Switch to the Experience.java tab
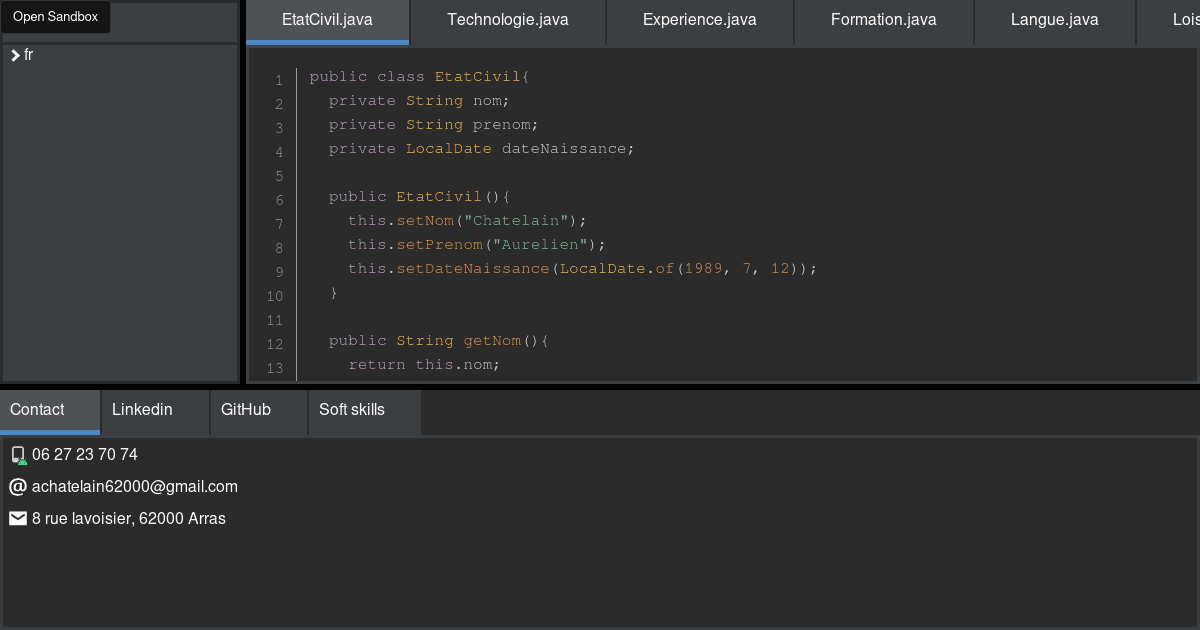The width and height of the screenshot is (1200, 630). click(x=698, y=18)
